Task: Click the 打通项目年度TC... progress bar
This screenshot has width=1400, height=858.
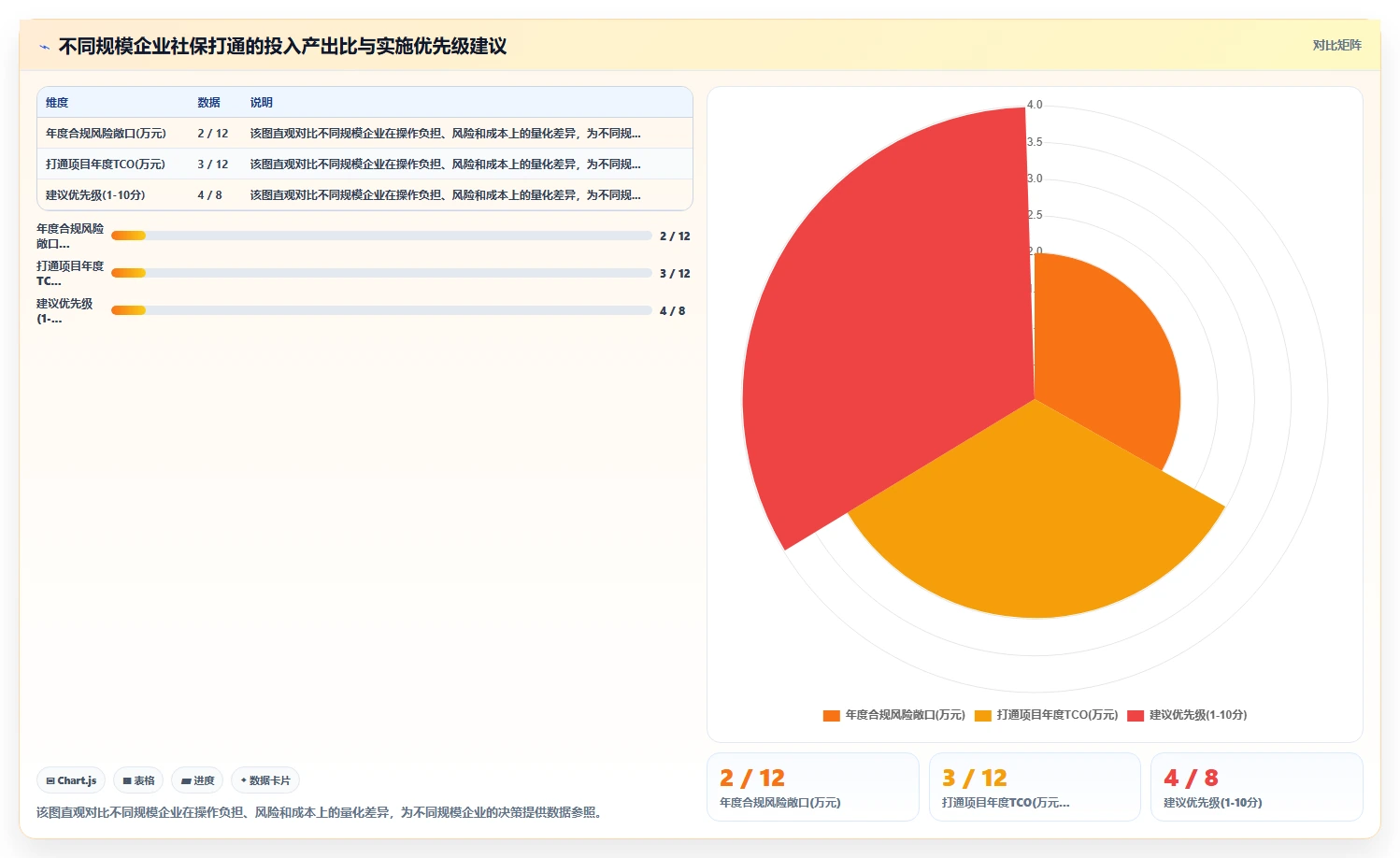Action: (x=381, y=273)
